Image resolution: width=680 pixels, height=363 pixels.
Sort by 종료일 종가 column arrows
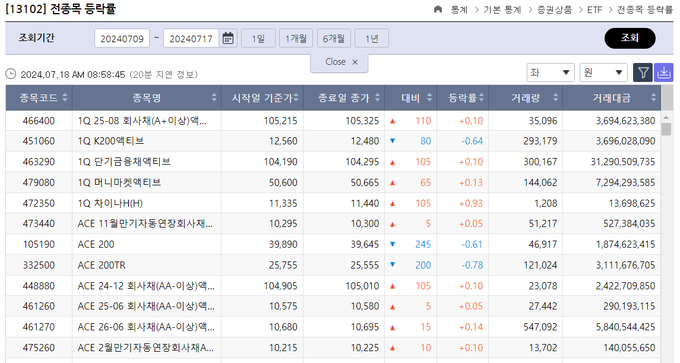(x=377, y=98)
